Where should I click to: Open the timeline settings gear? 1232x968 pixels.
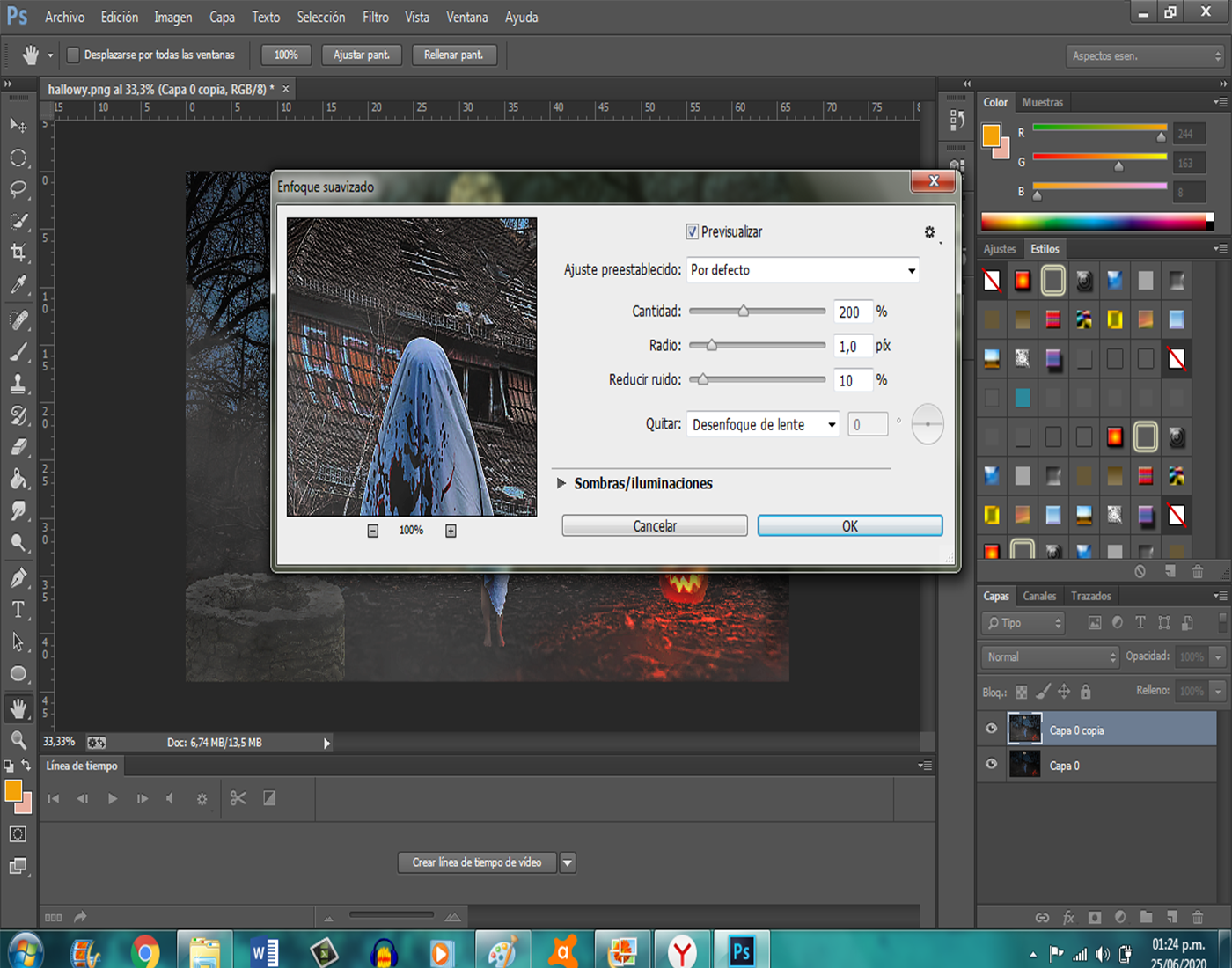[x=202, y=799]
